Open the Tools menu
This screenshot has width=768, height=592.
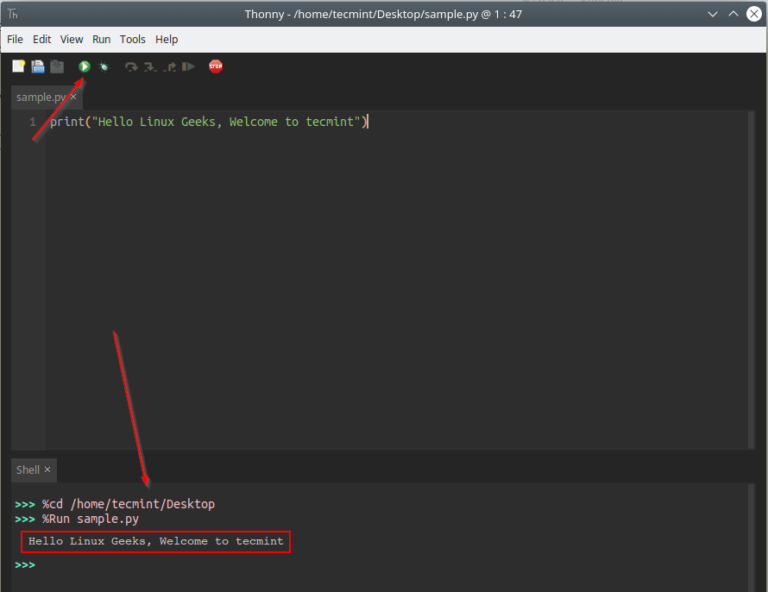133,39
